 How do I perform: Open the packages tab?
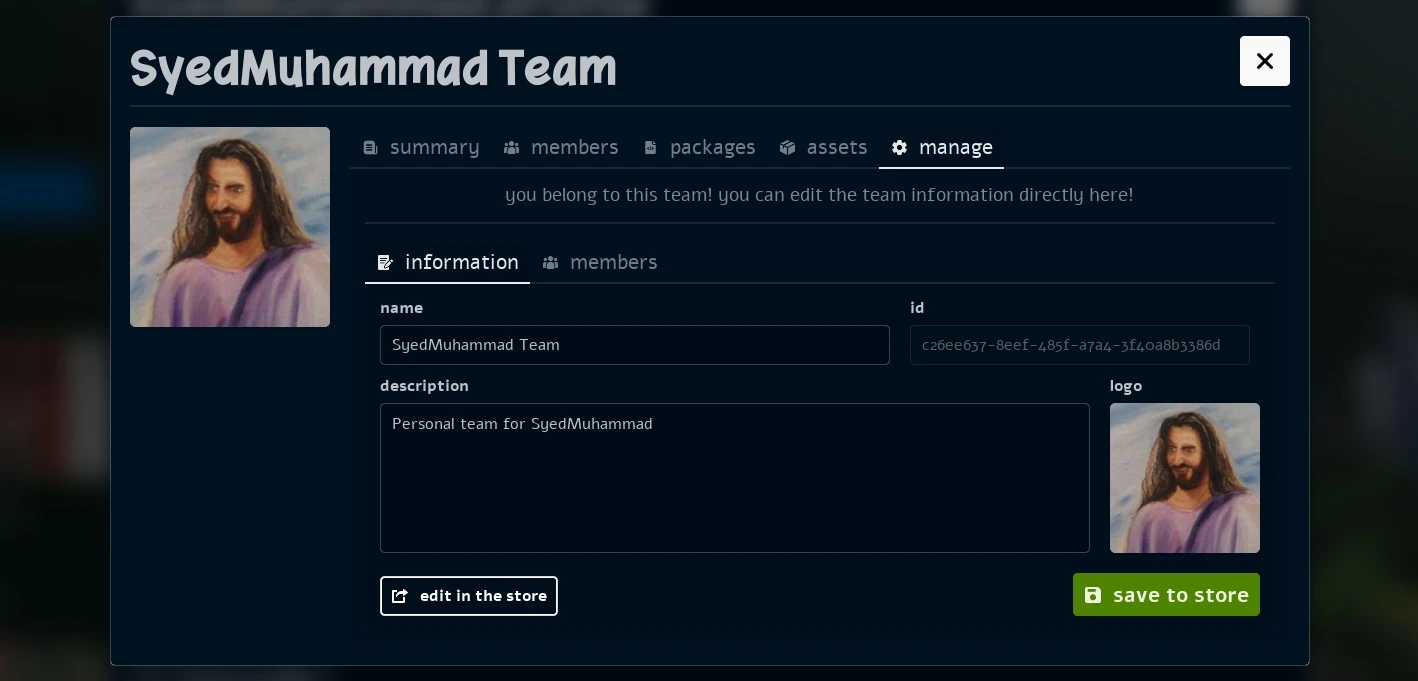[712, 148]
